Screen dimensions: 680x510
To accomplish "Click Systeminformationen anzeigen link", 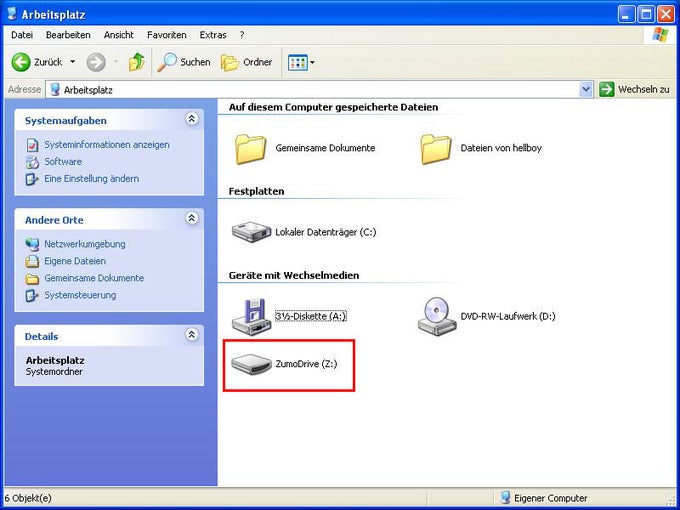I will [x=107, y=145].
